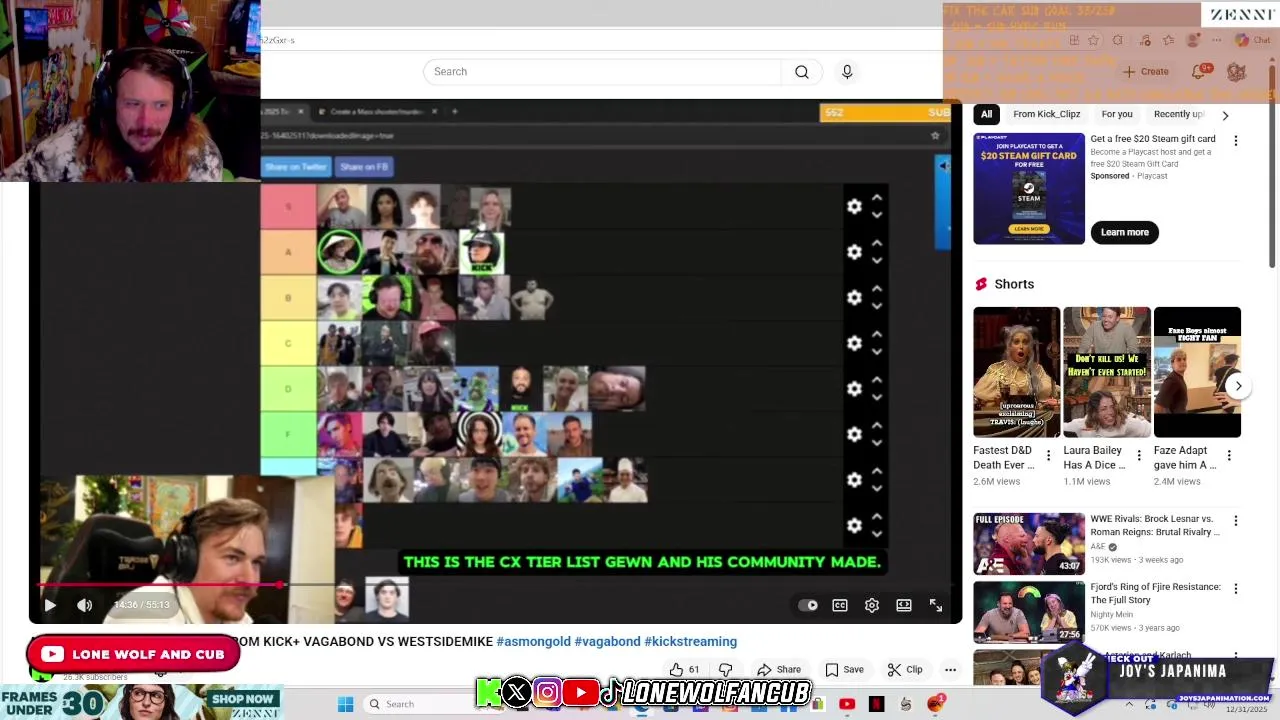Screen dimensions: 1280x720
Task: Open more actions menu beside Clip
Action: 950,670
